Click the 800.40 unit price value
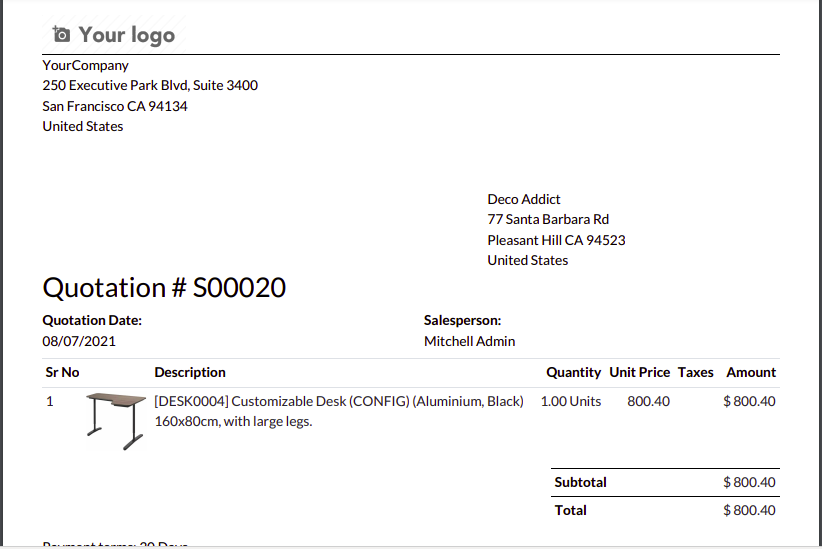This screenshot has height=549, width=822. [x=648, y=401]
